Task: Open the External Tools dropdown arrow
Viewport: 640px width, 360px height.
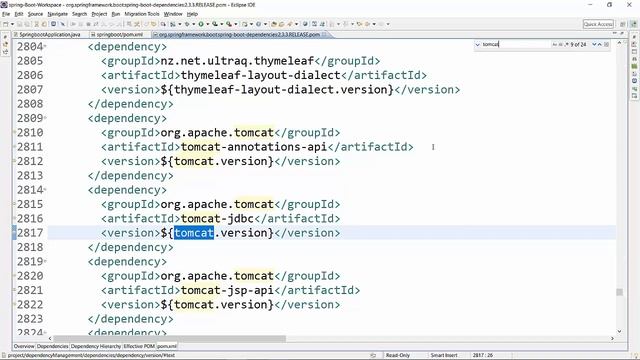Action: coord(235,24)
